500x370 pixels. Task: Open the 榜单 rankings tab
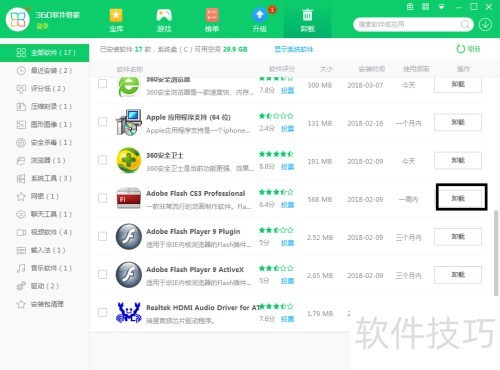[212, 20]
